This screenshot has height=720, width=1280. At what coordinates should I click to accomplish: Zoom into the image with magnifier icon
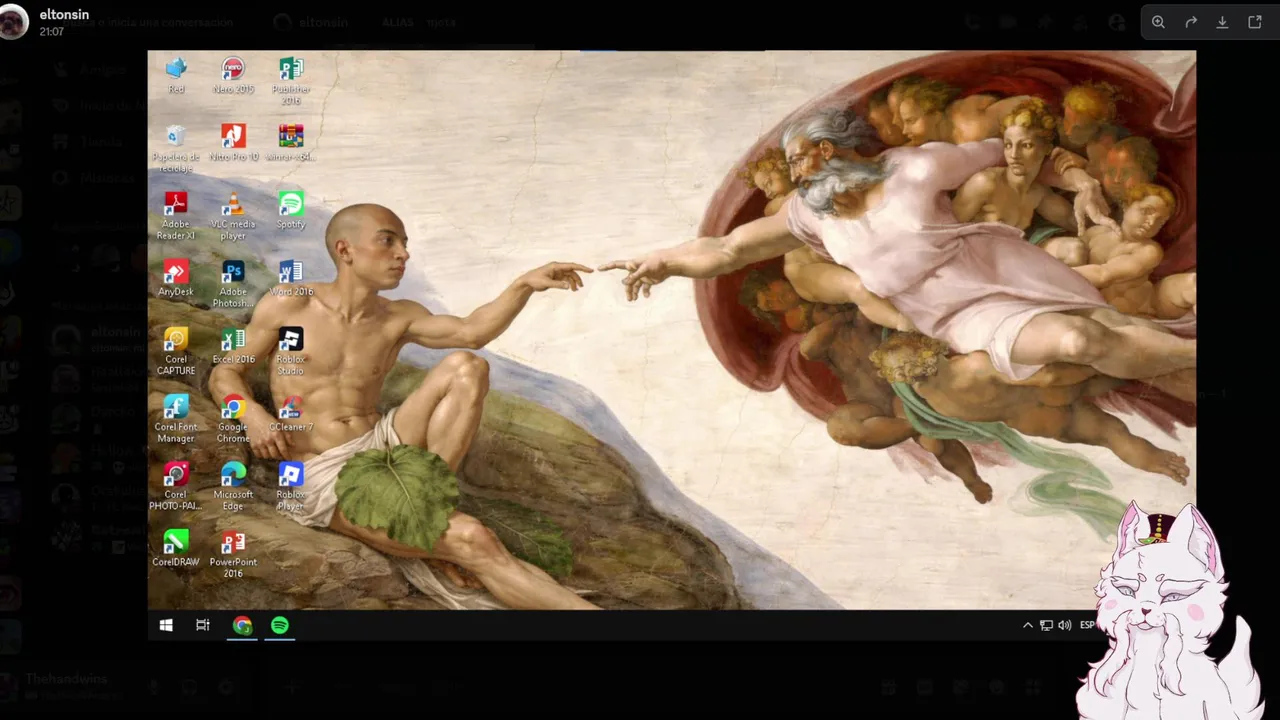[1158, 22]
